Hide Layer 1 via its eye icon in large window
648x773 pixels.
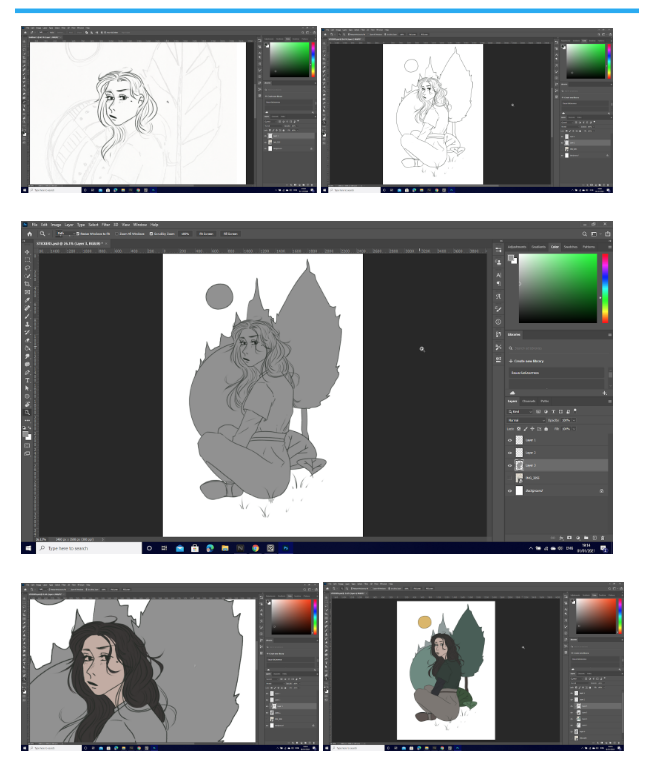coord(510,440)
